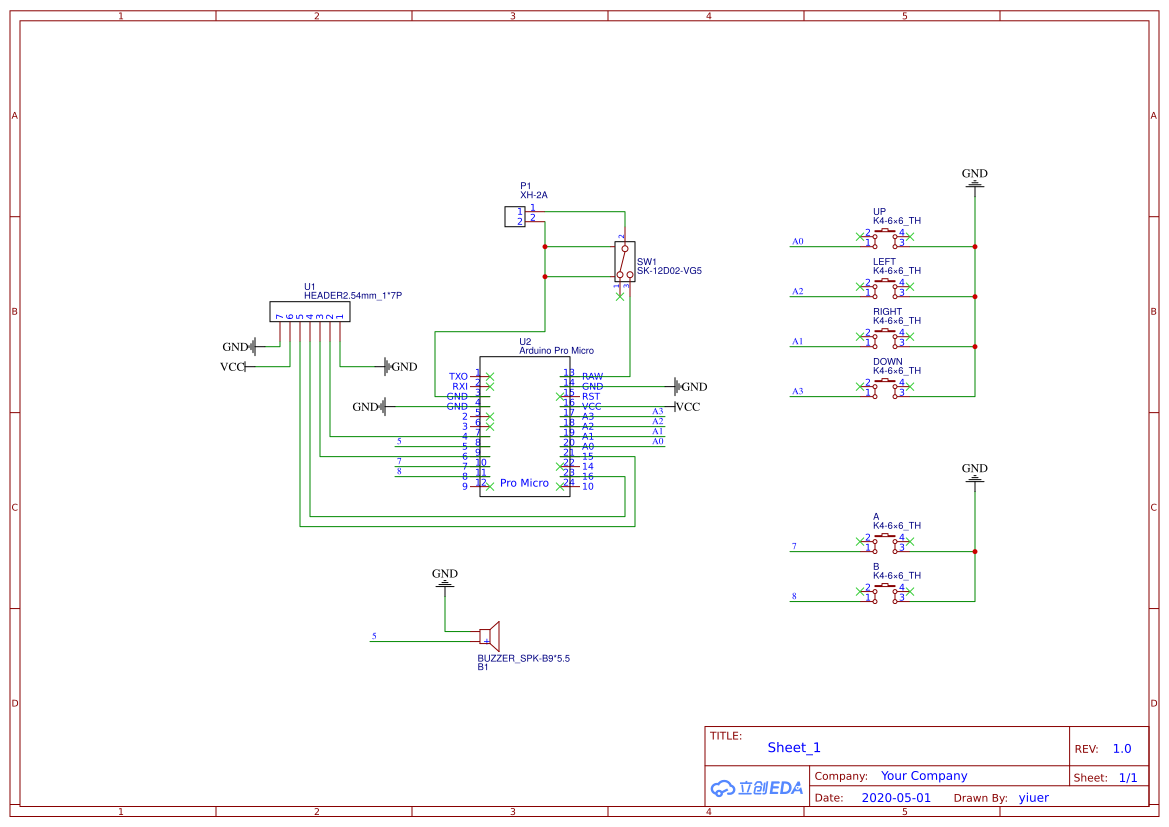The width and height of the screenshot is (1169, 827).
Task: Select net label A3 beside the DOWN button
Action: pos(798,392)
